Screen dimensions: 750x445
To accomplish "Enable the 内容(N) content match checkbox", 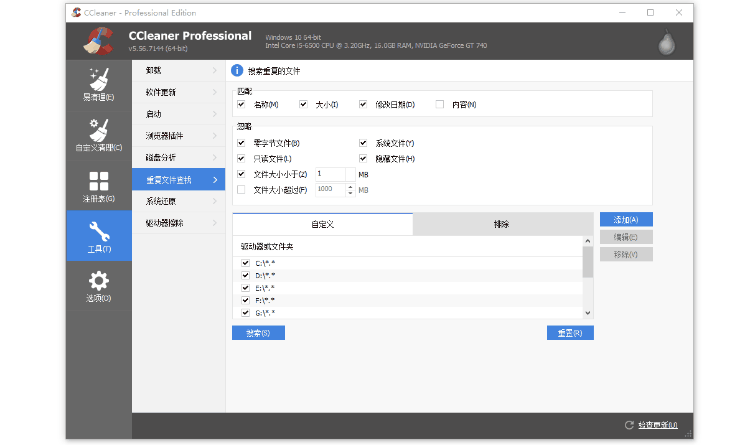I will [440, 104].
